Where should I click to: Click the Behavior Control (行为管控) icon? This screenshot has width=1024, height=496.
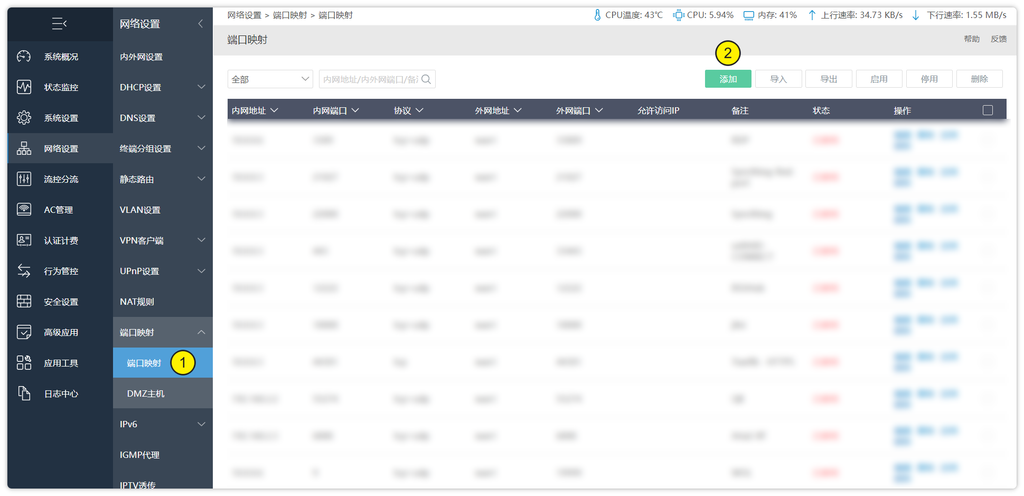[24, 271]
